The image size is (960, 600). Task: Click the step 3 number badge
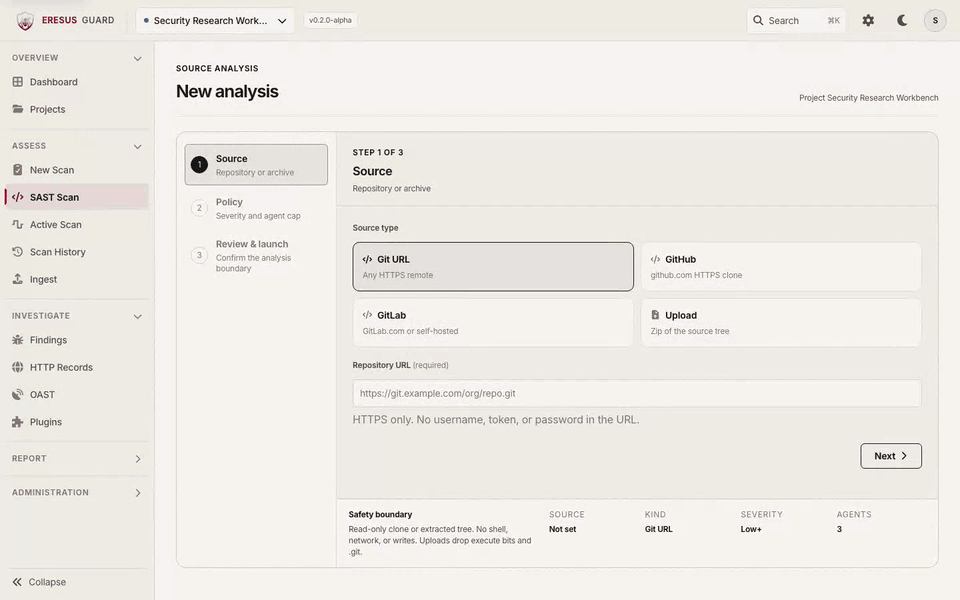coord(199,255)
